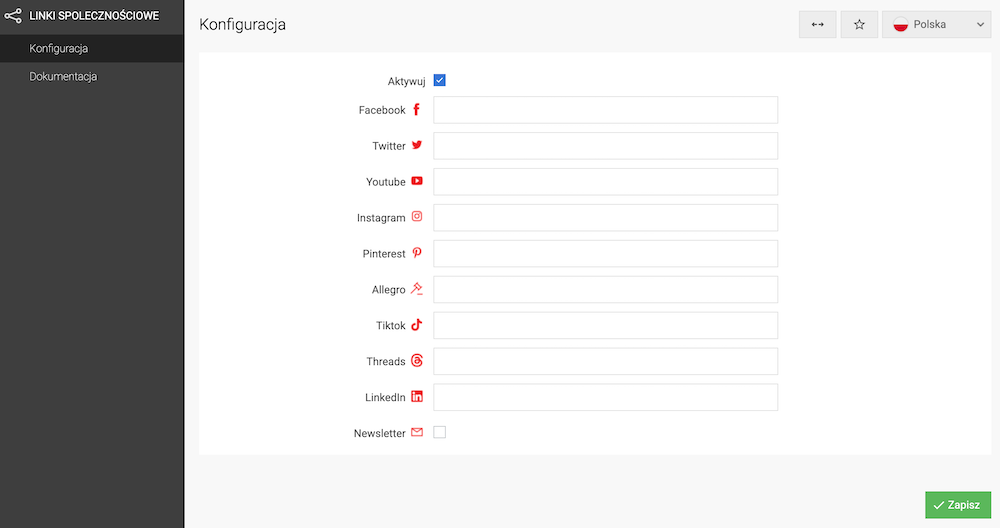This screenshot has width=1000, height=528.
Task: Click the Tiktok note icon
Action: (x=417, y=325)
